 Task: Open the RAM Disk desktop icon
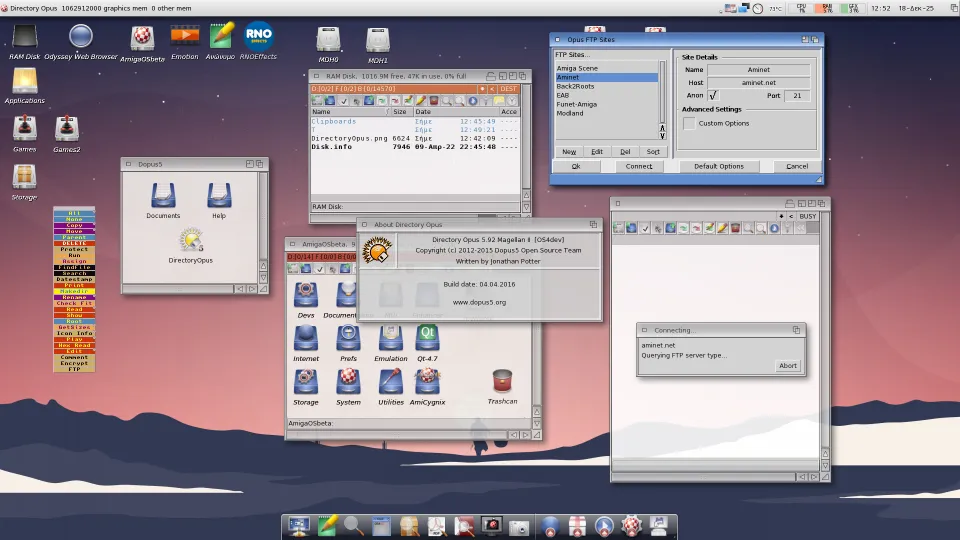pyautogui.click(x=24, y=37)
